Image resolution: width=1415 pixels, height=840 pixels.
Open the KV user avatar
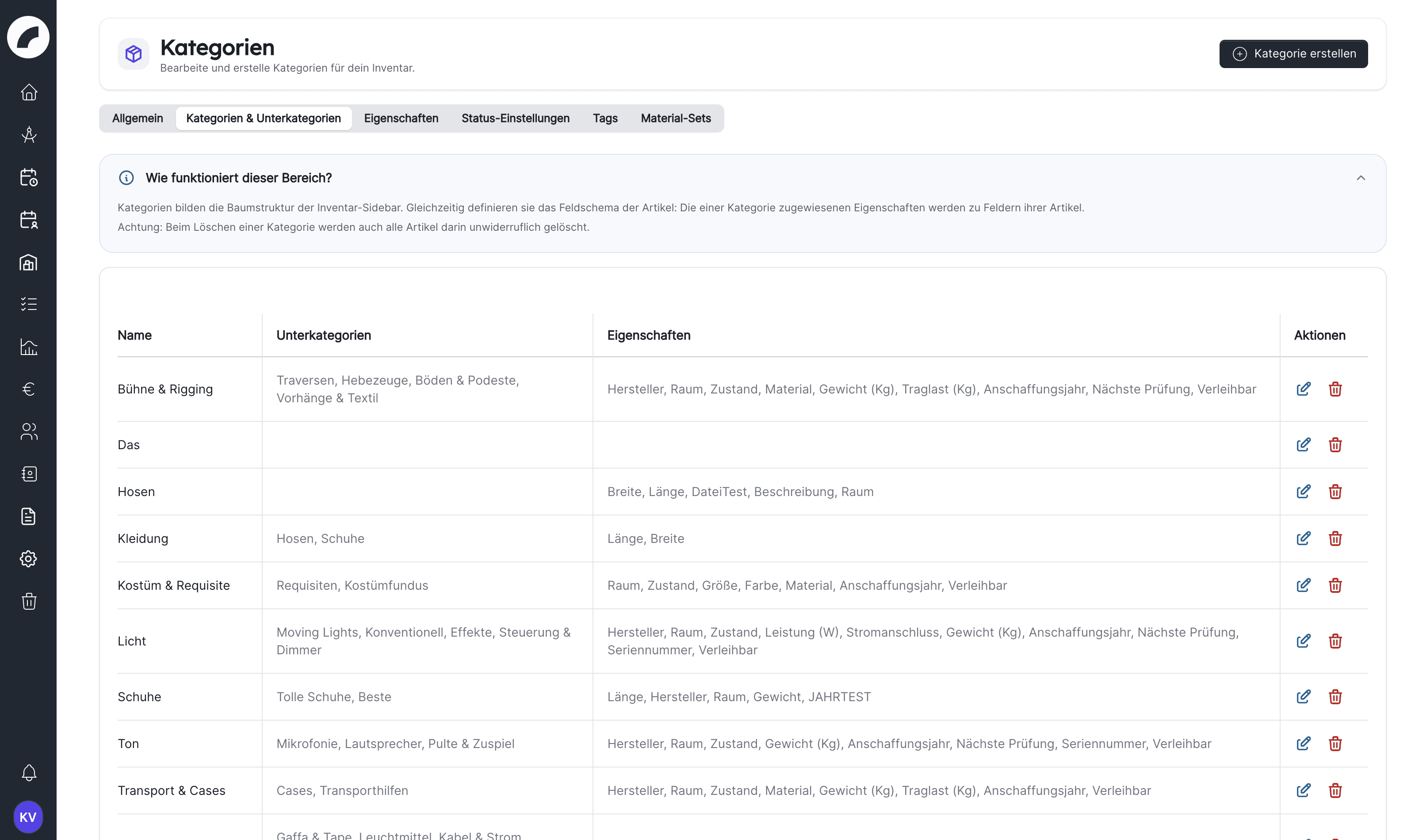click(28, 817)
